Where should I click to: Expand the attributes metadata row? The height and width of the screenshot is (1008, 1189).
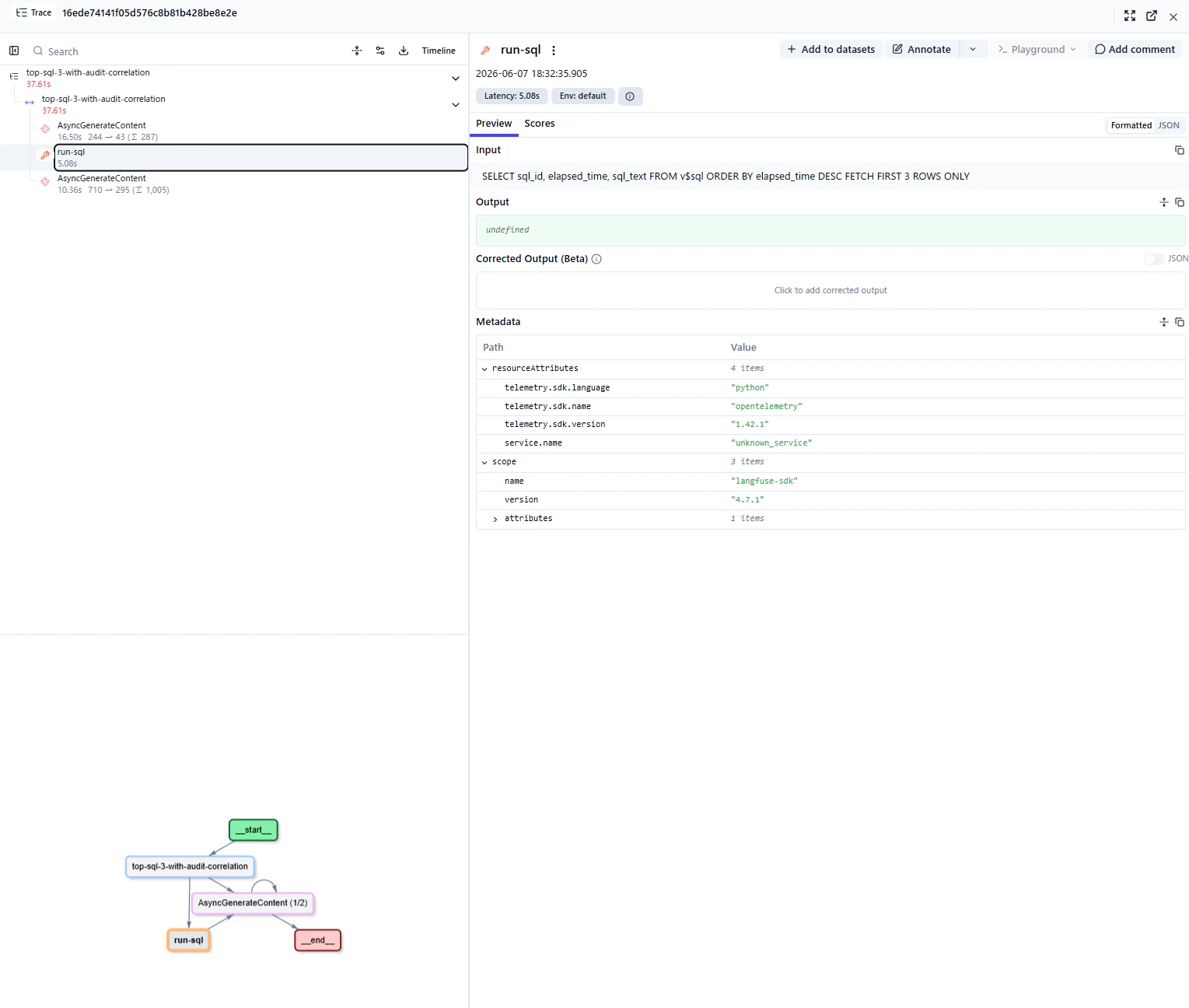pos(495,520)
